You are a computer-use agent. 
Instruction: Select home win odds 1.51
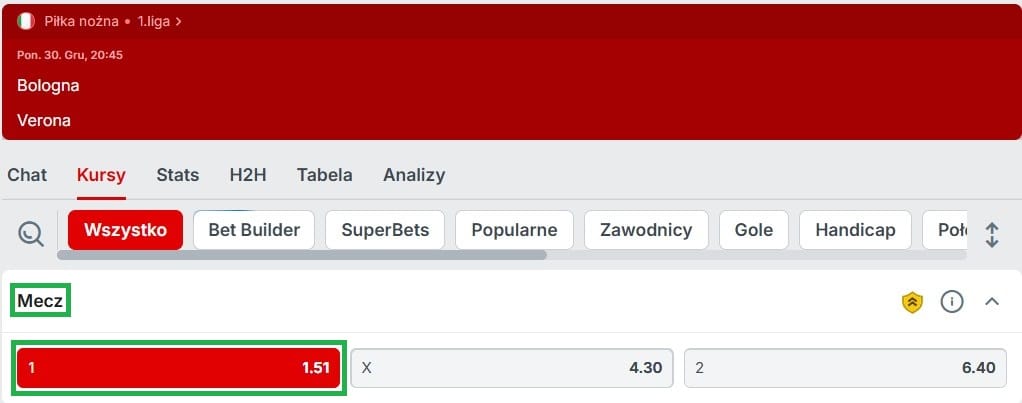[179, 368]
